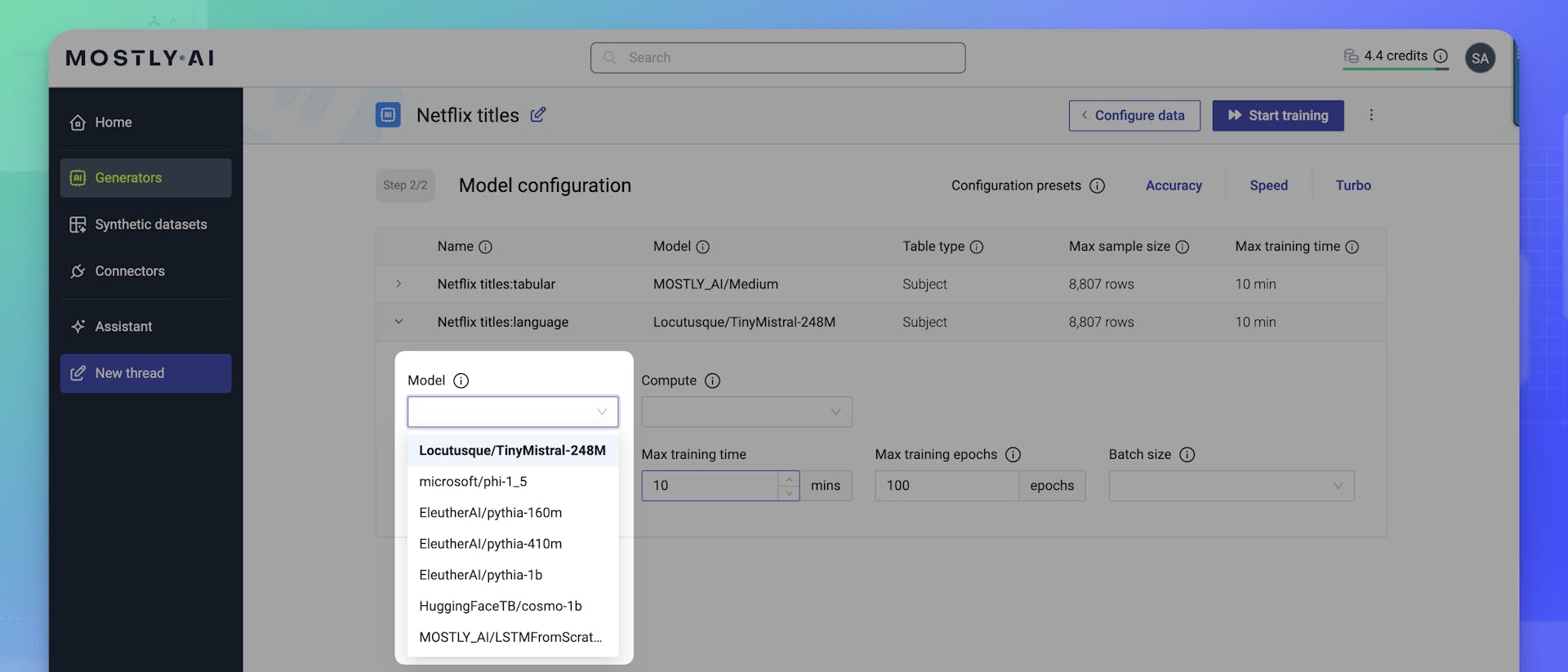
Task: Increase Max training time with up arrow
Action: 789,478
